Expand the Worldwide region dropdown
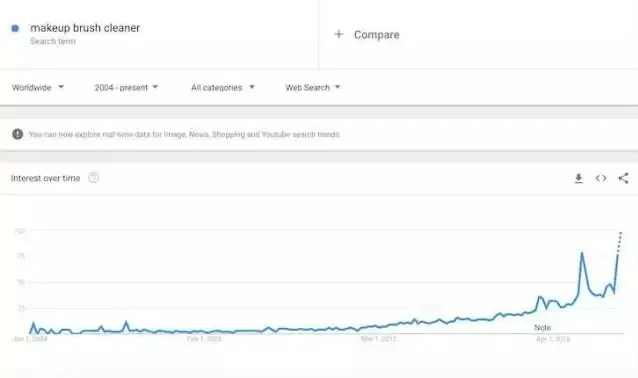This screenshot has height=378, width=638. coord(38,87)
